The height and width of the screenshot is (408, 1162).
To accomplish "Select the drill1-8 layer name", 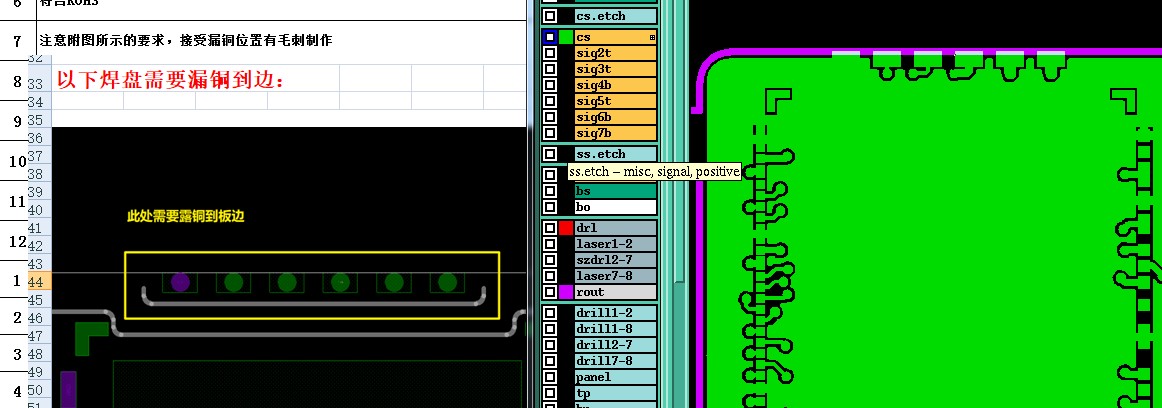I will coord(616,329).
